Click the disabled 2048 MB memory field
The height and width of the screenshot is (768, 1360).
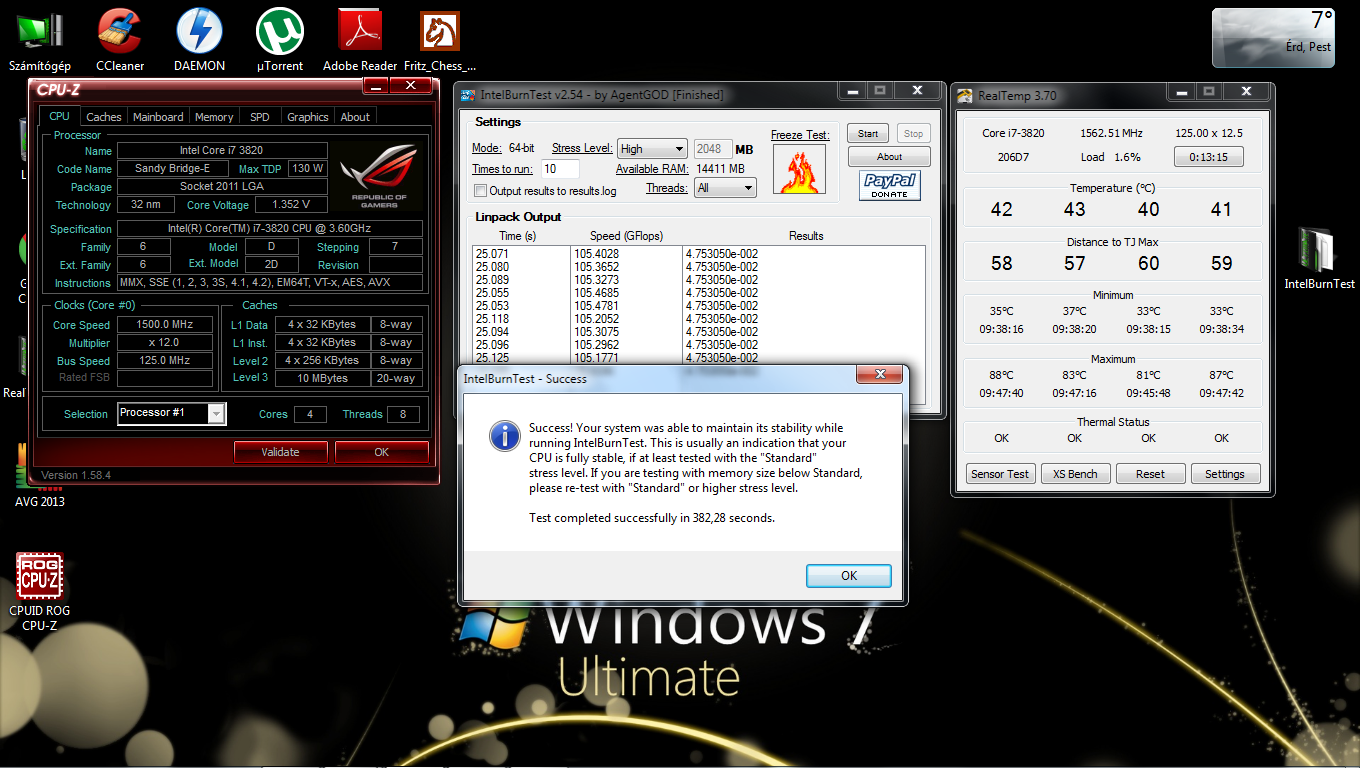point(712,149)
